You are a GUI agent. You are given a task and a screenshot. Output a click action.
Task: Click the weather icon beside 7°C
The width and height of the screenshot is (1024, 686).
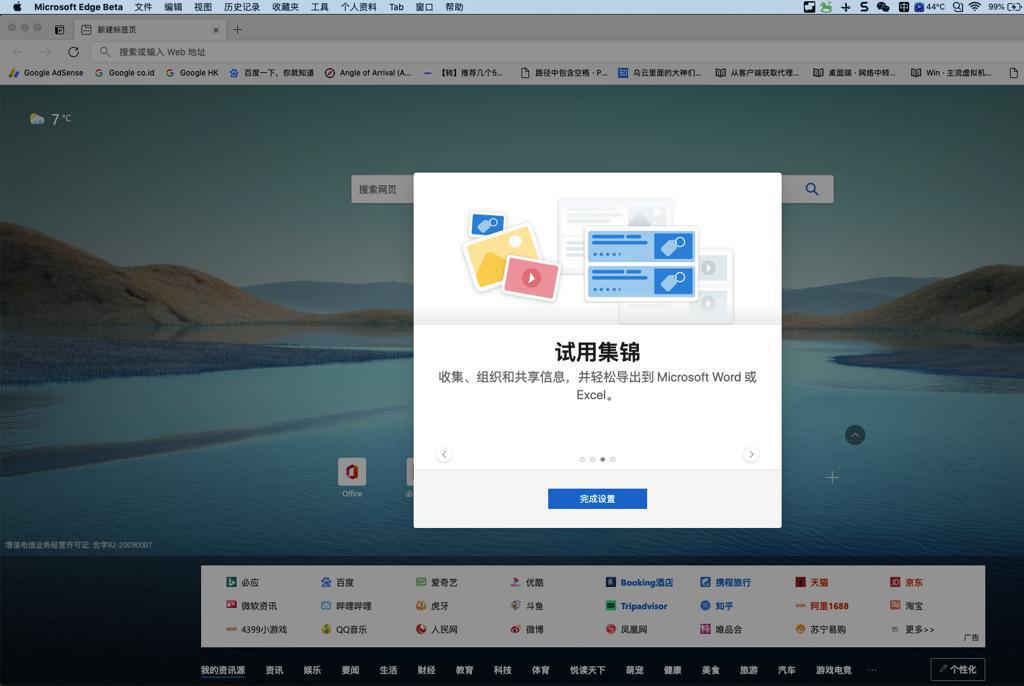click(x=37, y=119)
